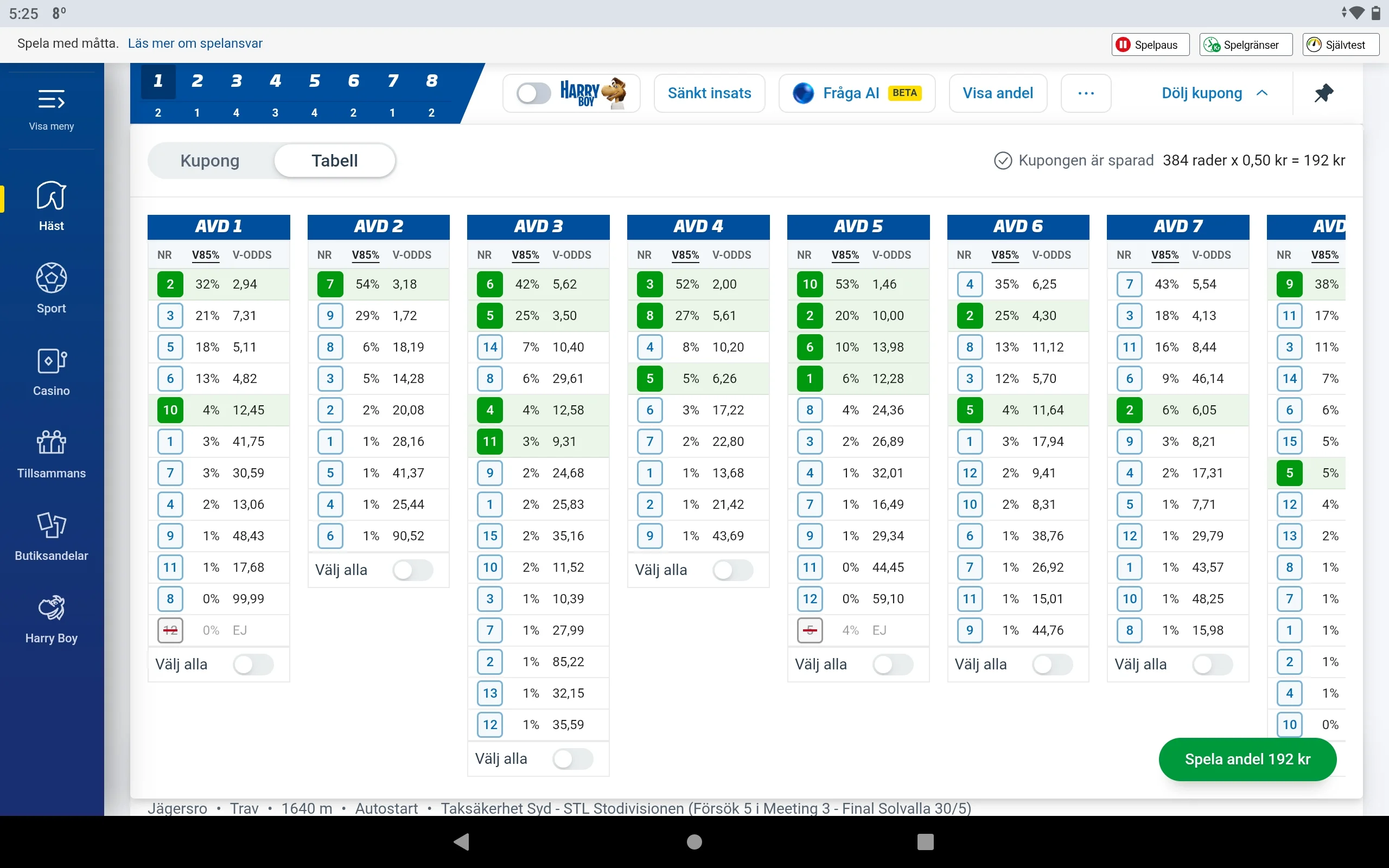This screenshot has width=1389, height=868.
Task: Go to Sport section icon
Action: coord(51,278)
